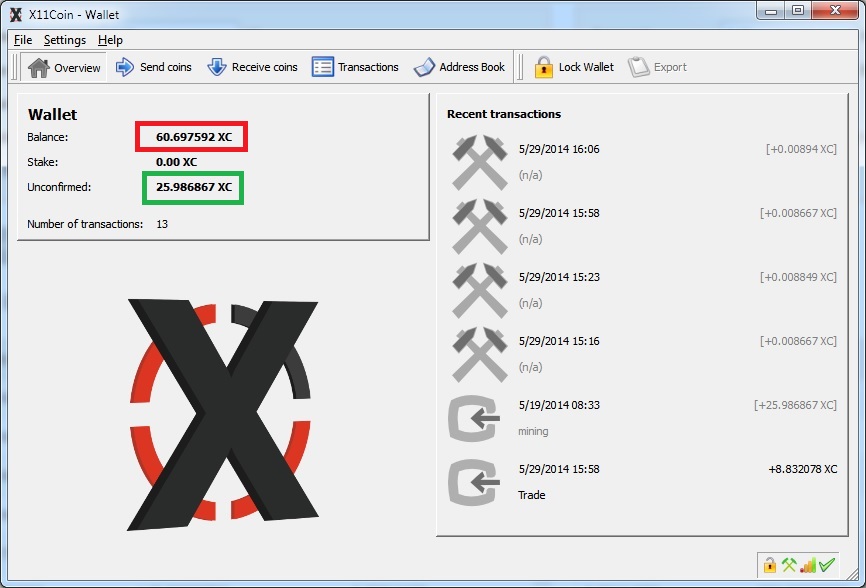This screenshot has height=588, width=866.
Task: Click the Trade transaction label
Action: (x=531, y=495)
